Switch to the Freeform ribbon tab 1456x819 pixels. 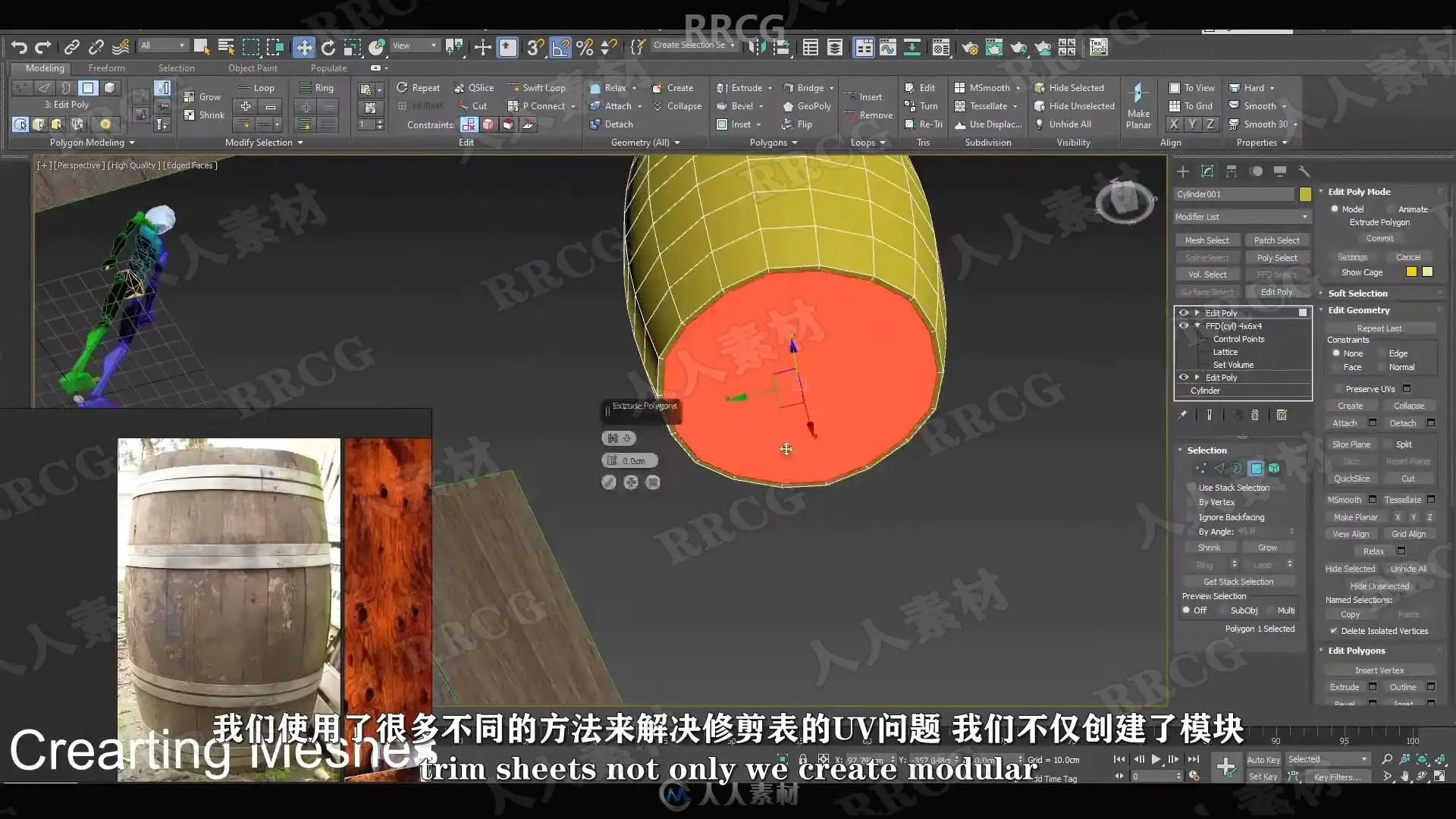[107, 68]
